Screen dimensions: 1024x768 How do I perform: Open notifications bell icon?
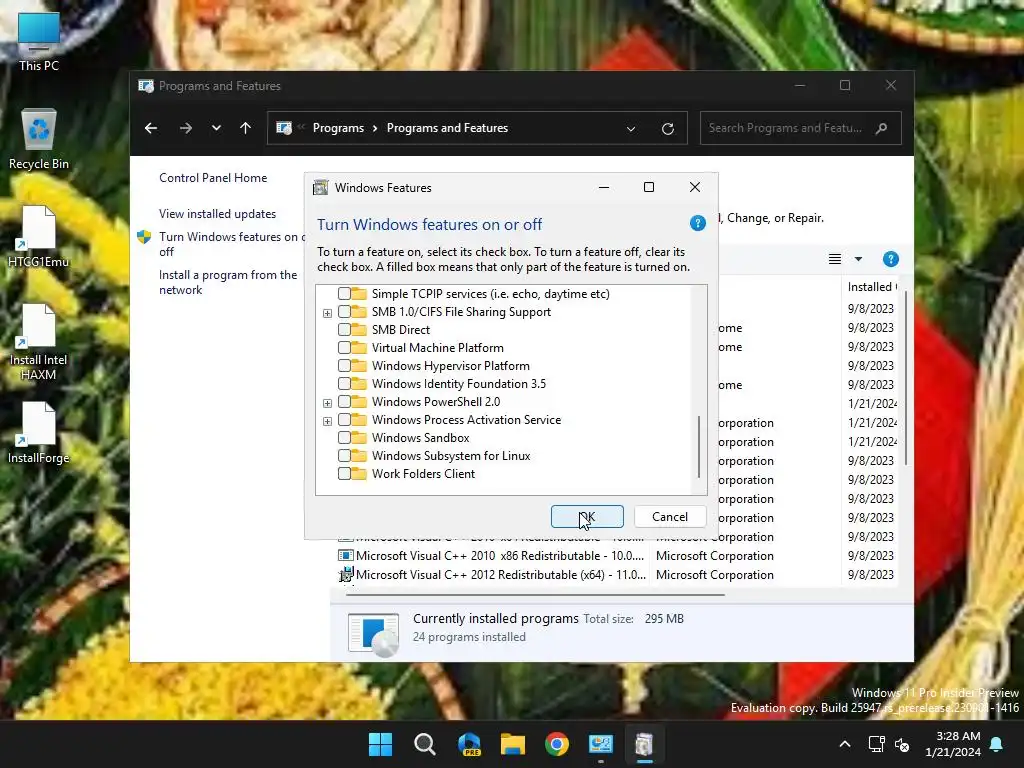tap(997, 744)
